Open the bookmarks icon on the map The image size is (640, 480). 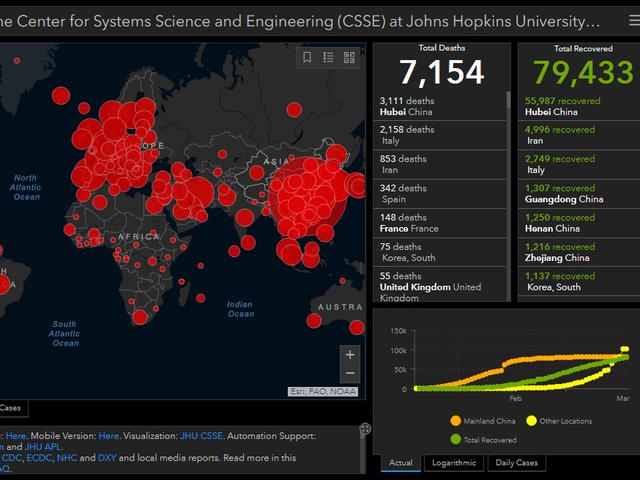tap(308, 58)
